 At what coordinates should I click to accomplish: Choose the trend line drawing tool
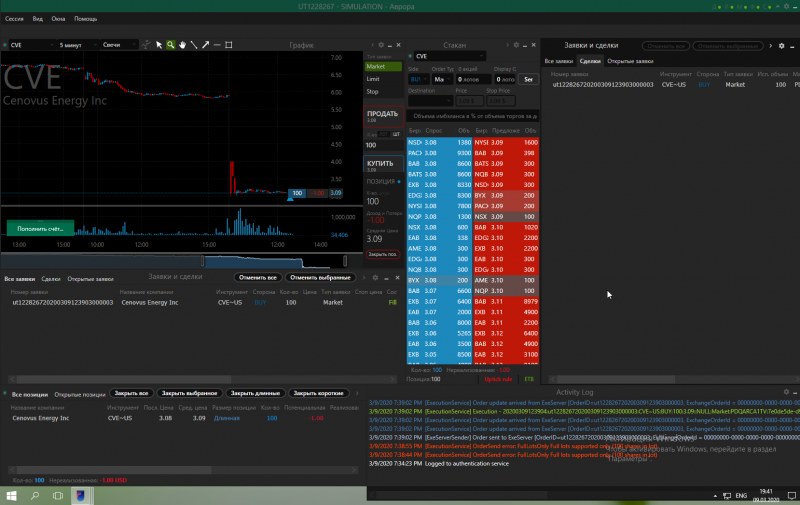click(x=194, y=45)
